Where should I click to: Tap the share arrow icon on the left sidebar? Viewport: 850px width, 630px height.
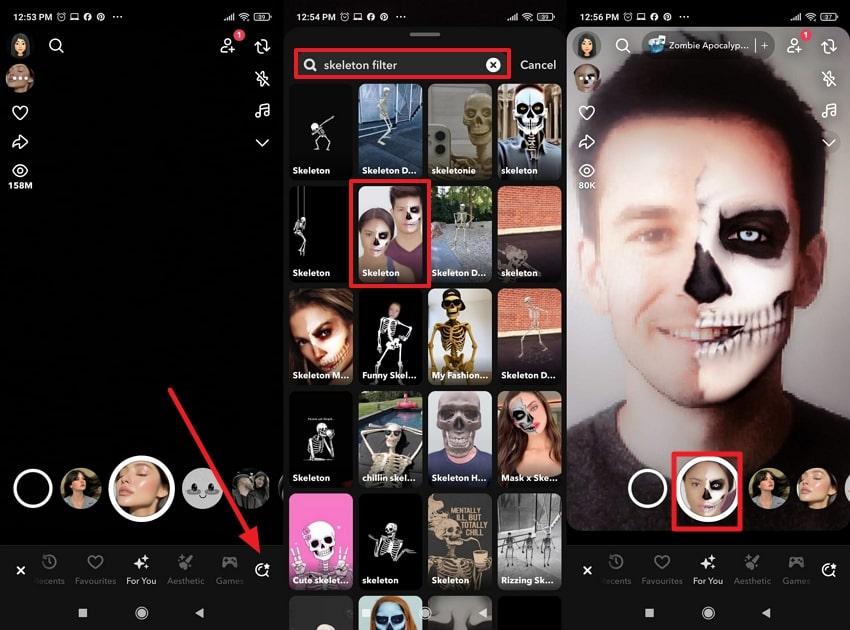tap(22, 142)
